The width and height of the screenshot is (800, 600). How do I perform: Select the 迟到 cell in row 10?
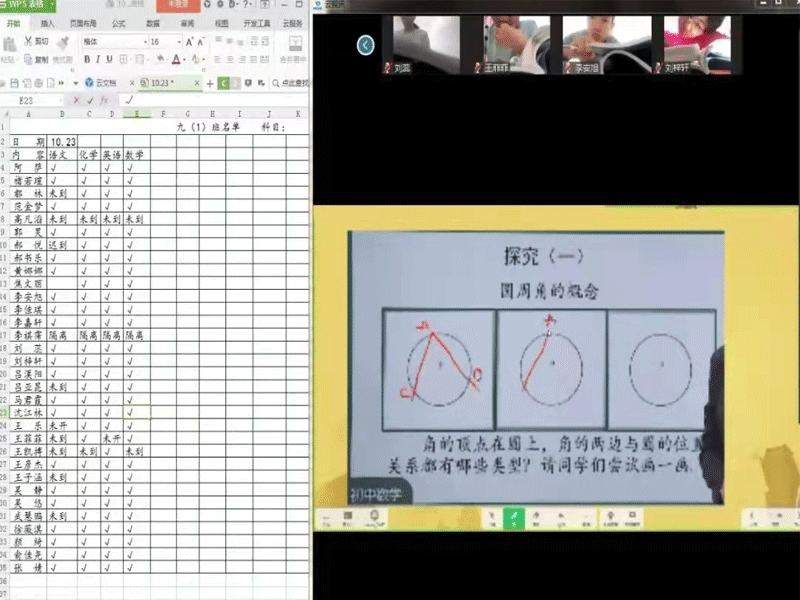pos(62,245)
